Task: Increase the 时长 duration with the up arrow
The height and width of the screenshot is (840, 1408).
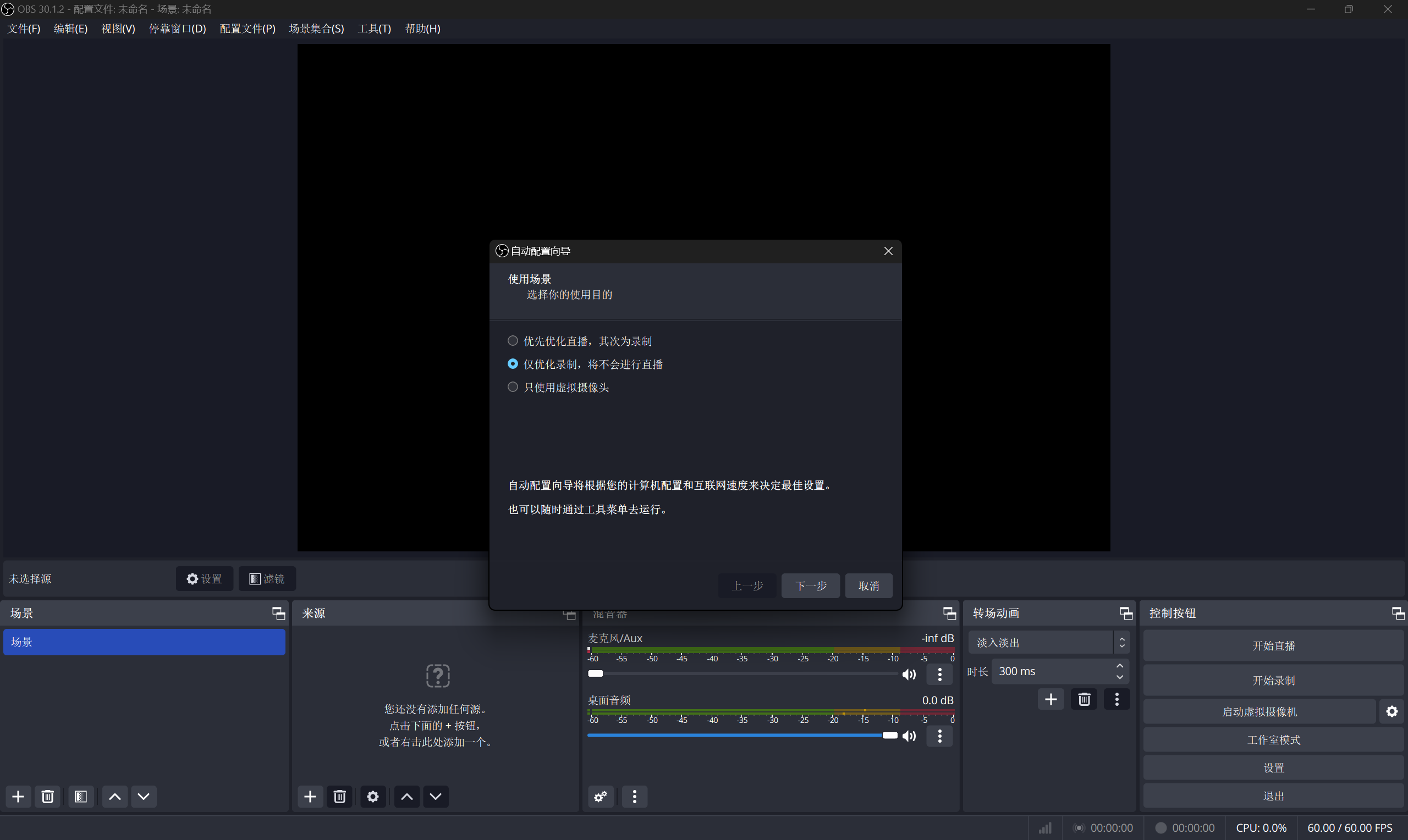Action: pos(1120,666)
